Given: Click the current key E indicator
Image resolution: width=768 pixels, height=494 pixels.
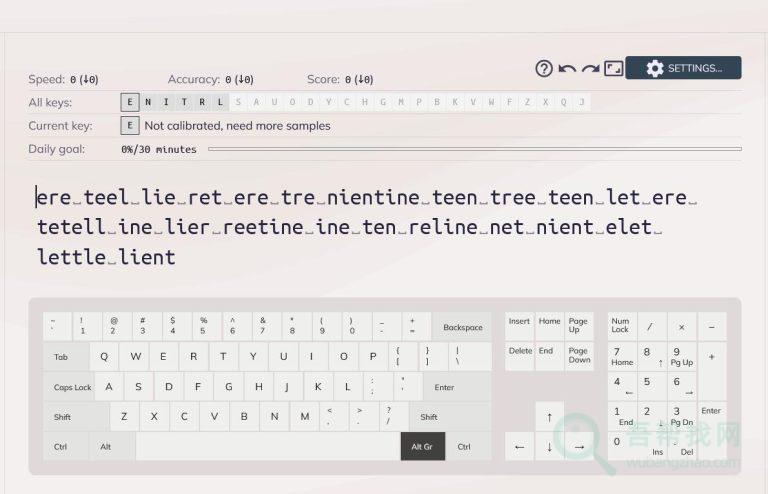Looking at the screenshot, I should pos(130,126).
